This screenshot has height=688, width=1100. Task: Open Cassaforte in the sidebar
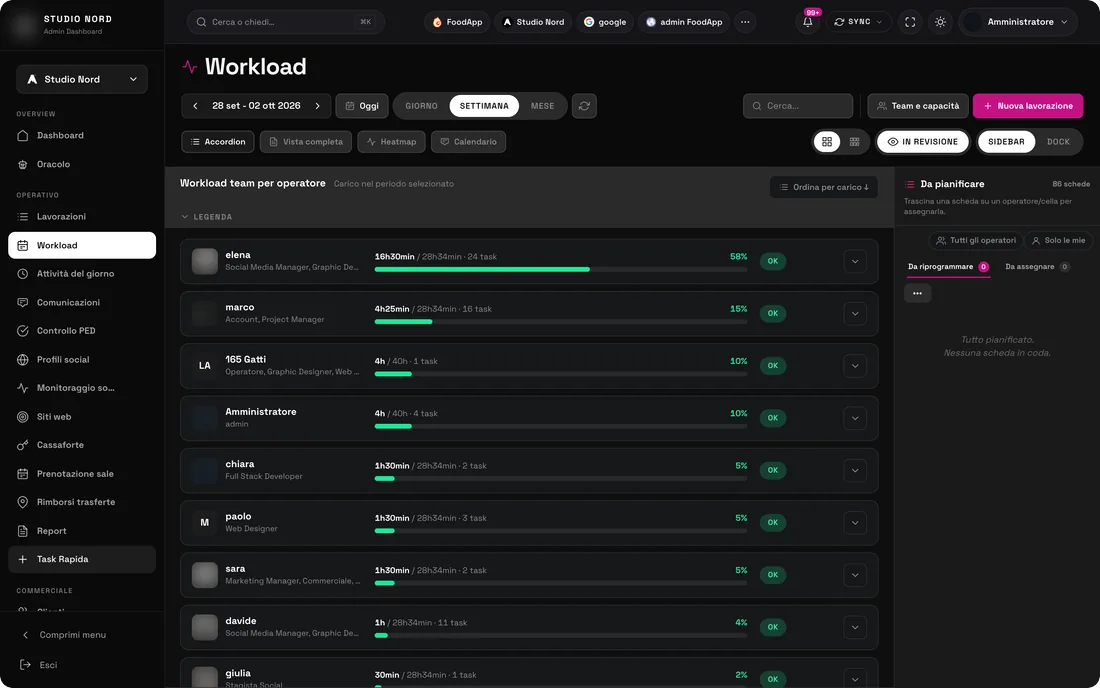[82, 445]
